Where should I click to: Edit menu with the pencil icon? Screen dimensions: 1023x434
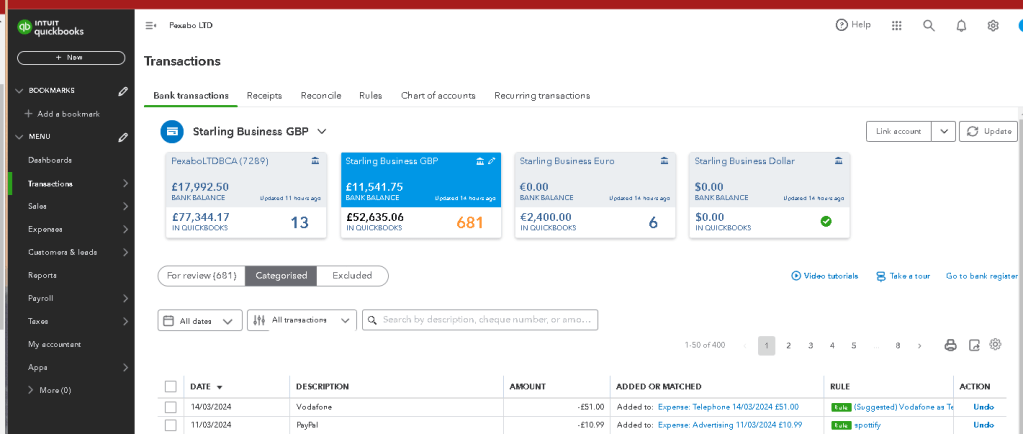pos(123,137)
